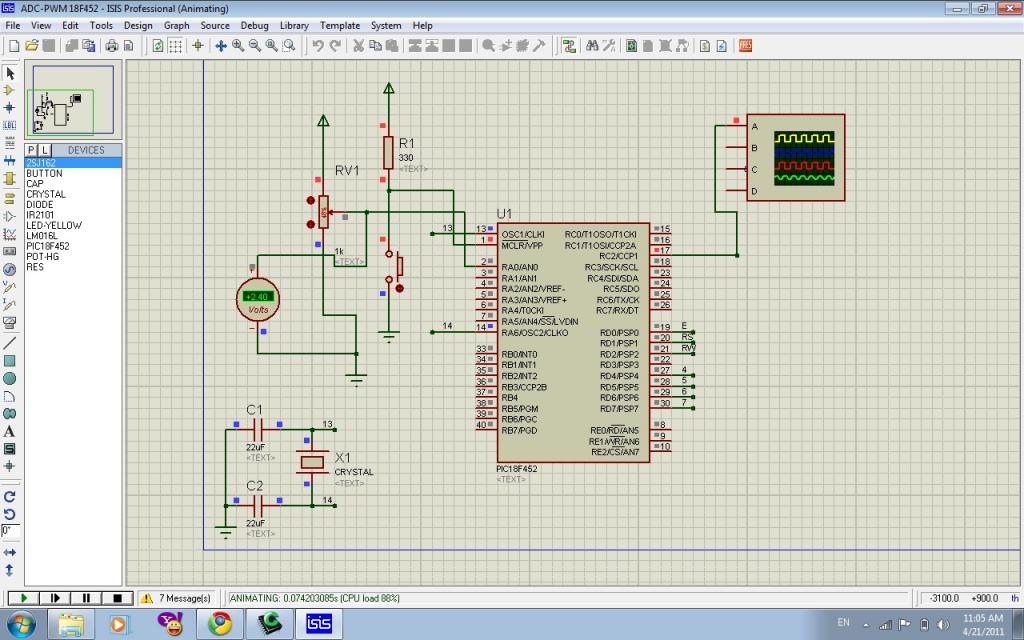Pick devices with the P button

pyautogui.click(x=31, y=150)
